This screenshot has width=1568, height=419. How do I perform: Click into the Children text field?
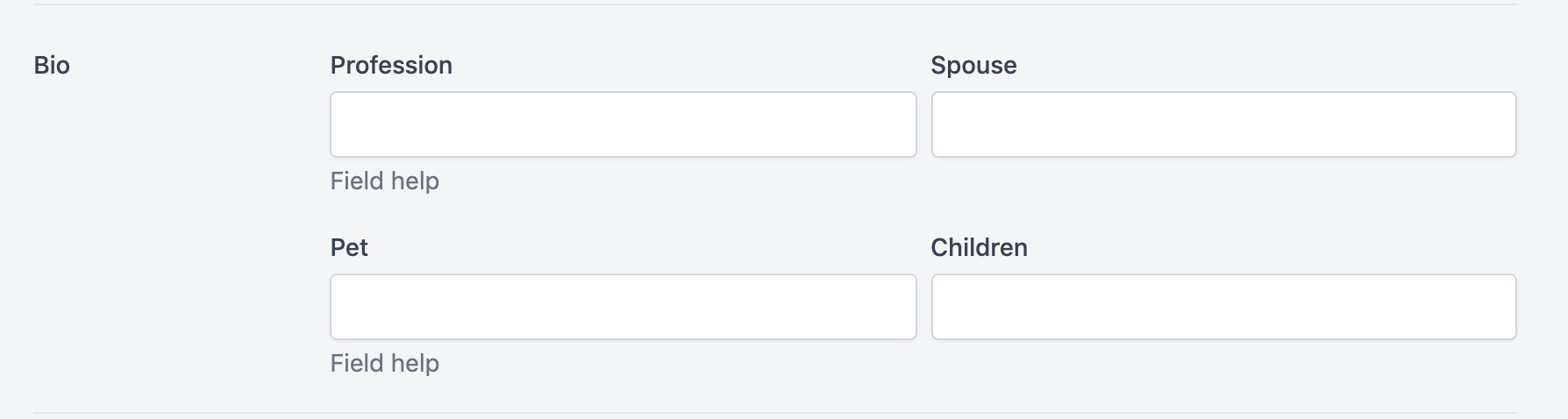tap(1223, 307)
